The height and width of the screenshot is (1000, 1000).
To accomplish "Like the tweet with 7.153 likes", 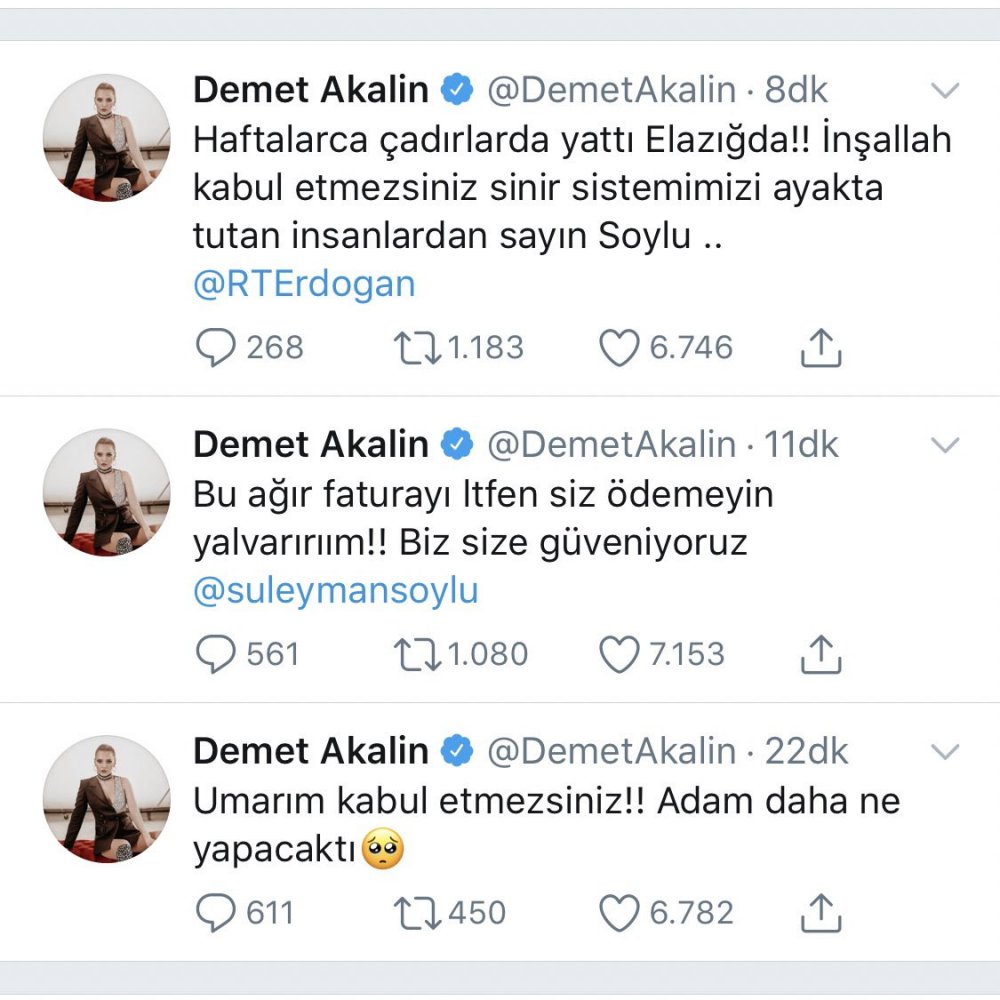I will [618, 654].
